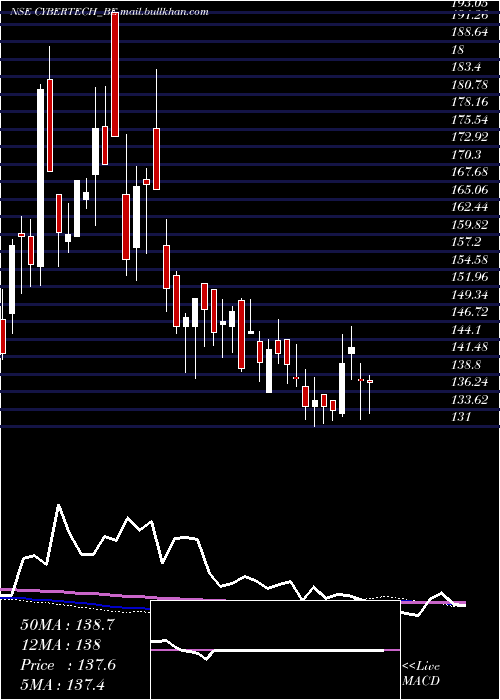This screenshot has width=500, height=700.
Task: Click the '50MA : 138.7' readout
Action: coord(67,625)
